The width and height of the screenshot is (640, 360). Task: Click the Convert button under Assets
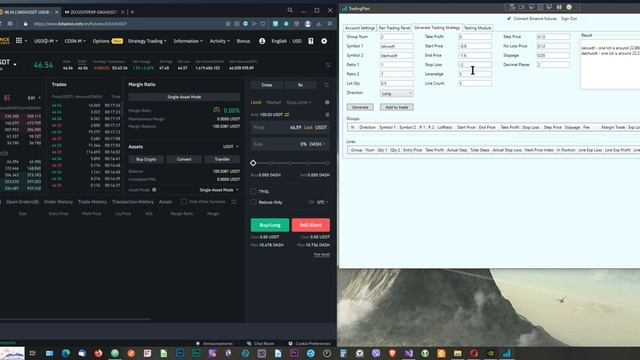tap(184, 159)
